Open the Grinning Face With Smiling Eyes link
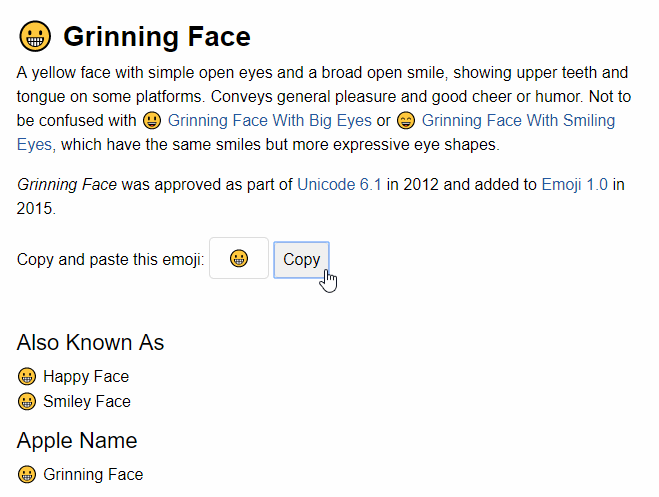The image size is (659, 497). coord(518,121)
